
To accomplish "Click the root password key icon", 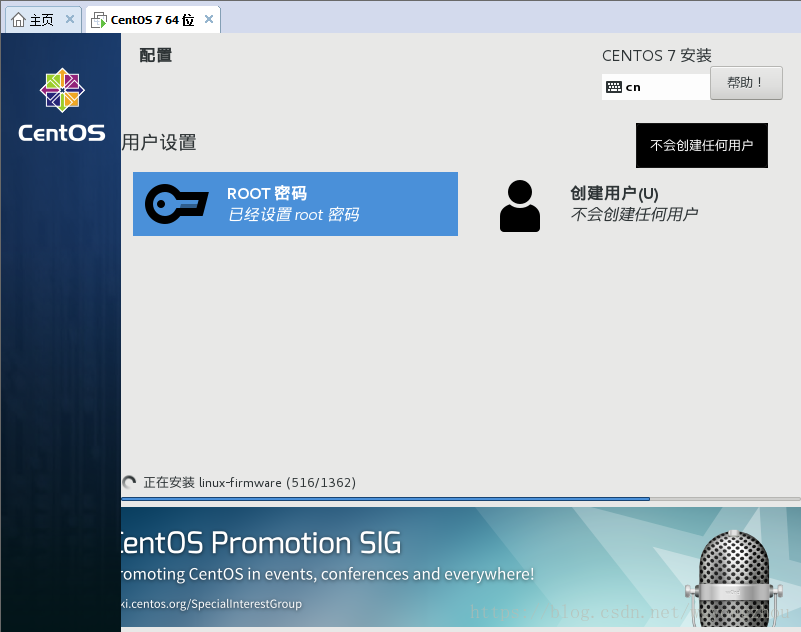I will coord(176,204).
